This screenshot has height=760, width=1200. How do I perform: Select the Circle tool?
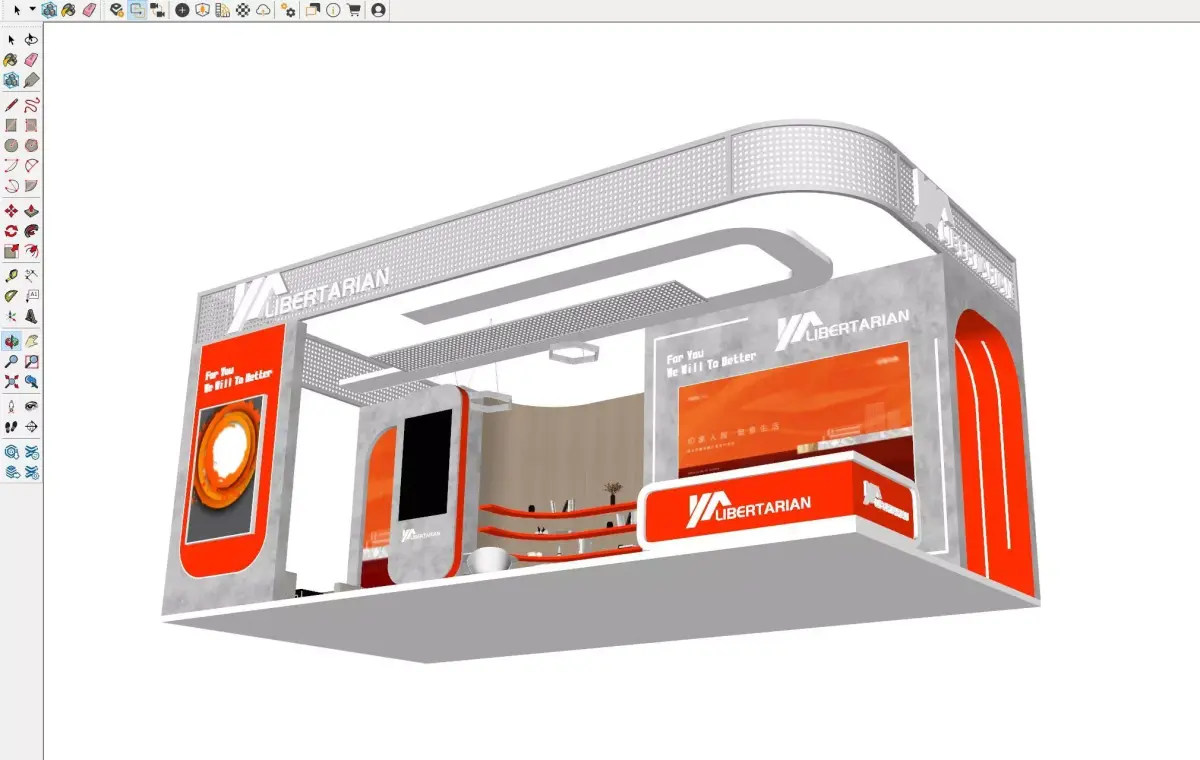coord(11,145)
